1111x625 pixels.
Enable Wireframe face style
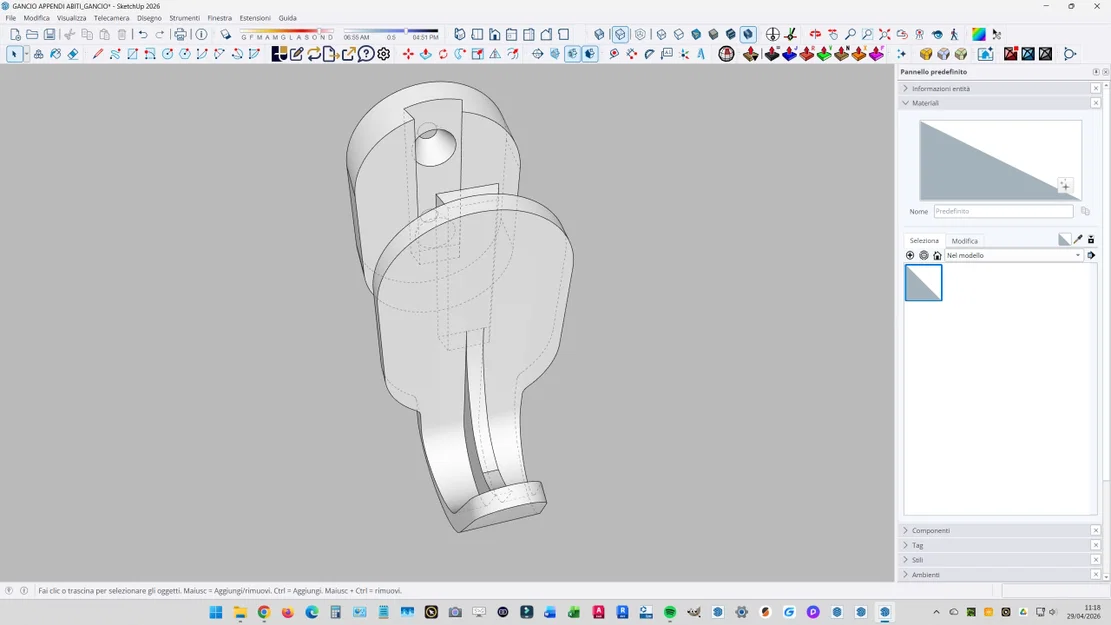[x=661, y=34]
